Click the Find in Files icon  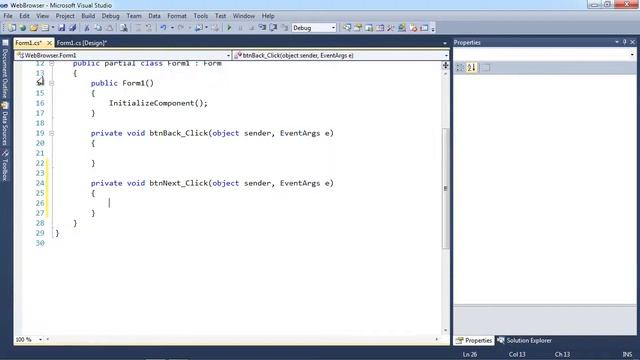123,28
